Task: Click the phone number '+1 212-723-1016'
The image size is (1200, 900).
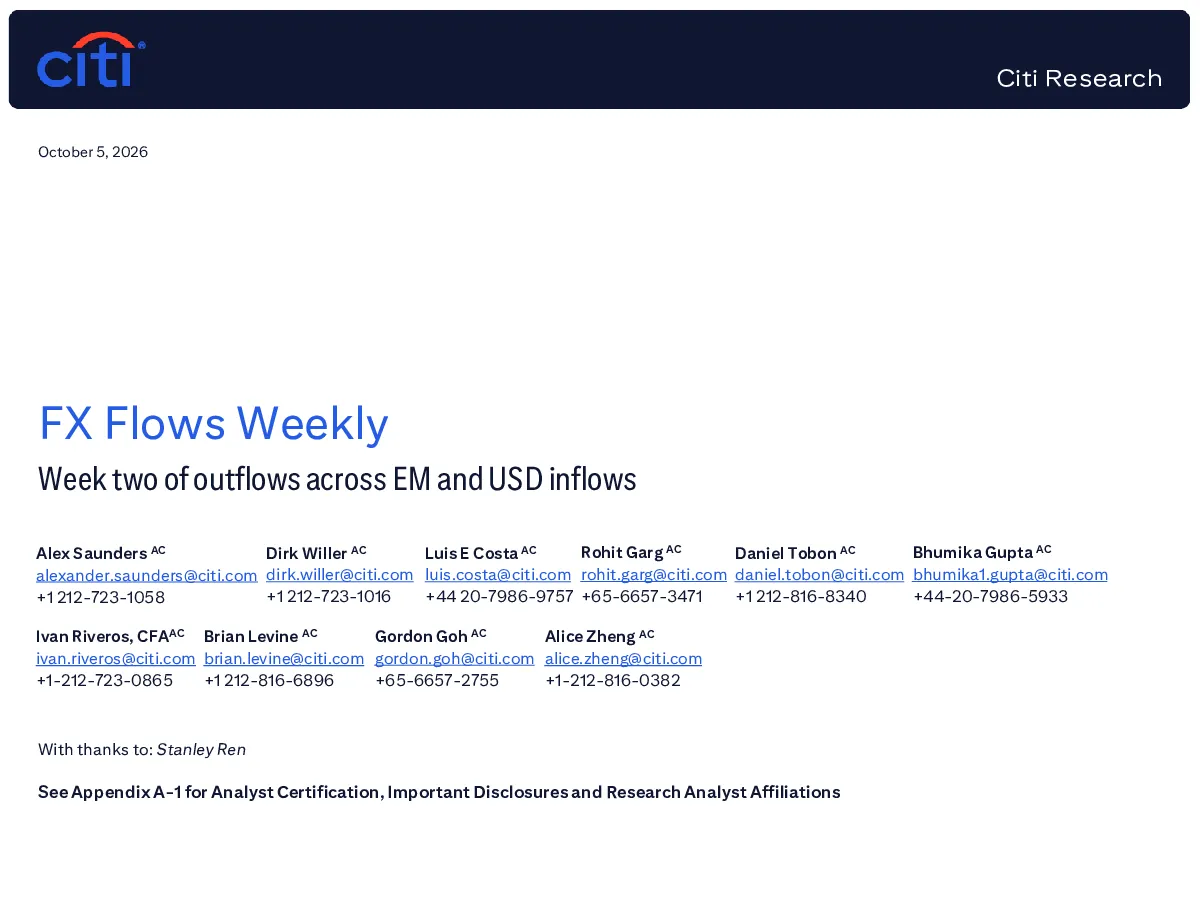Action: 329,596
